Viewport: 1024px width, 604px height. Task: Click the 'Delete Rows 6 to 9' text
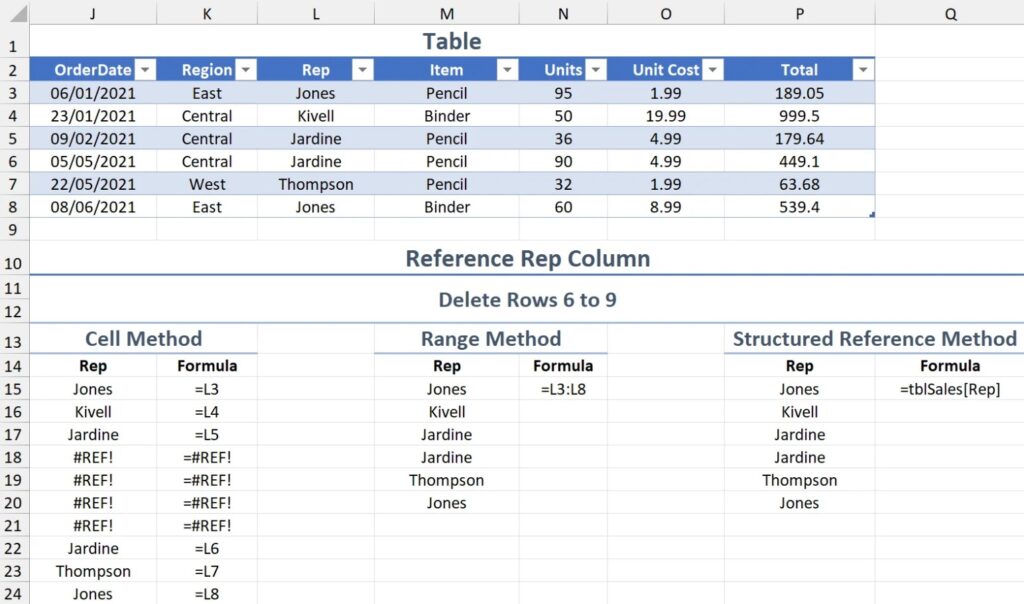click(x=528, y=300)
